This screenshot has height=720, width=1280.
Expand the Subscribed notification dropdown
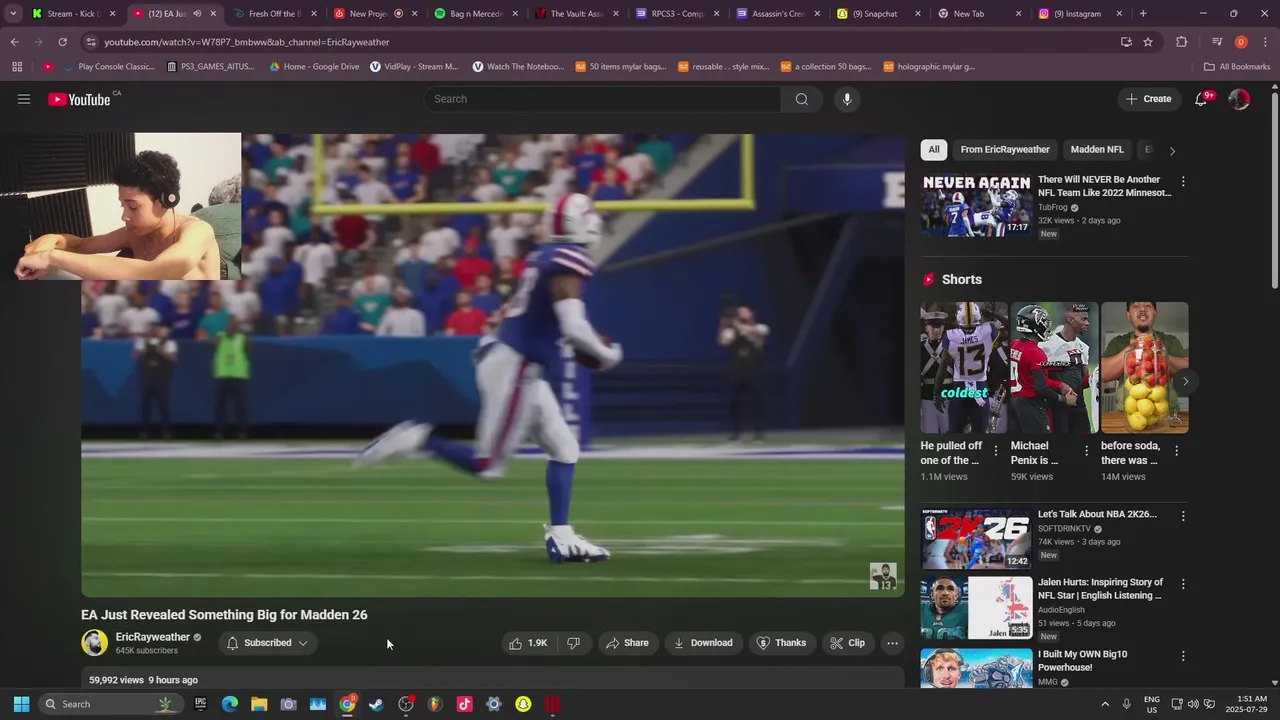(268, 643)
